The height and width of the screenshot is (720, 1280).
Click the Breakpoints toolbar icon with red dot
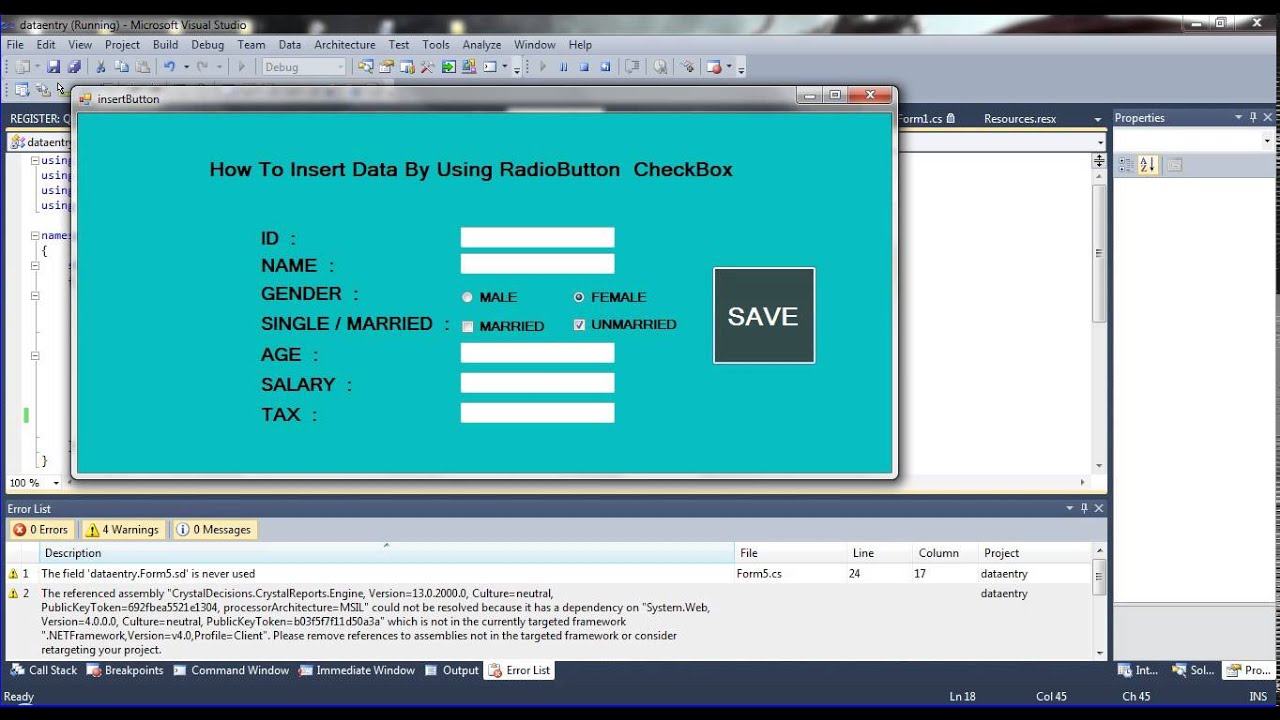pos(714,67)
